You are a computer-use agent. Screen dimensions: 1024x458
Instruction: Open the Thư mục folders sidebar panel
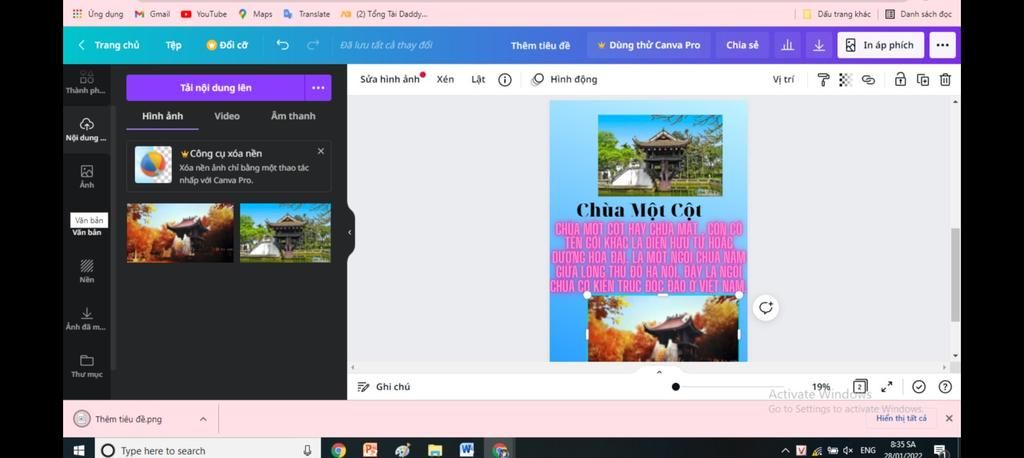[86, 366]
